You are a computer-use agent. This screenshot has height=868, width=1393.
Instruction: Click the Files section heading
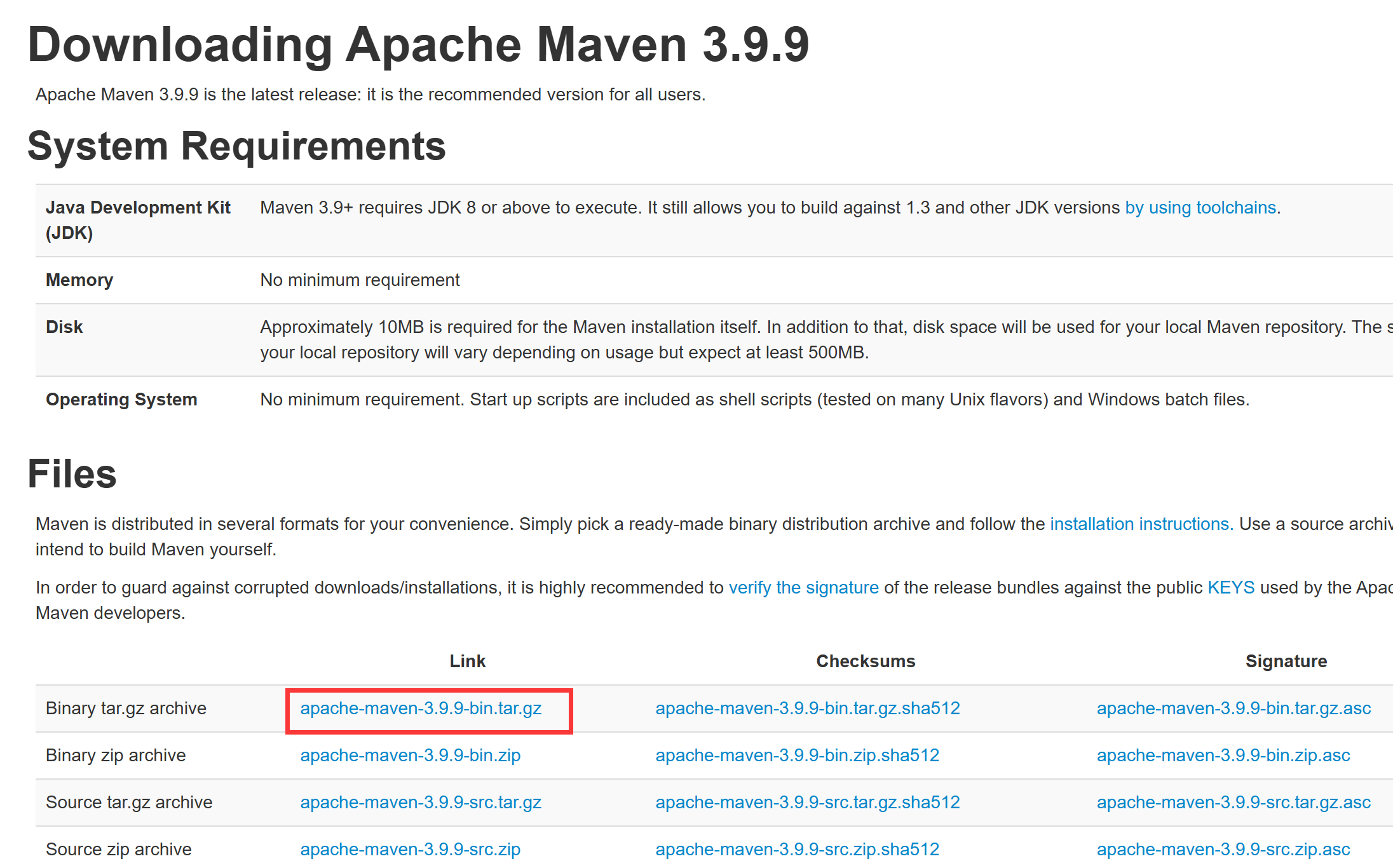click(x=72, y=474)
